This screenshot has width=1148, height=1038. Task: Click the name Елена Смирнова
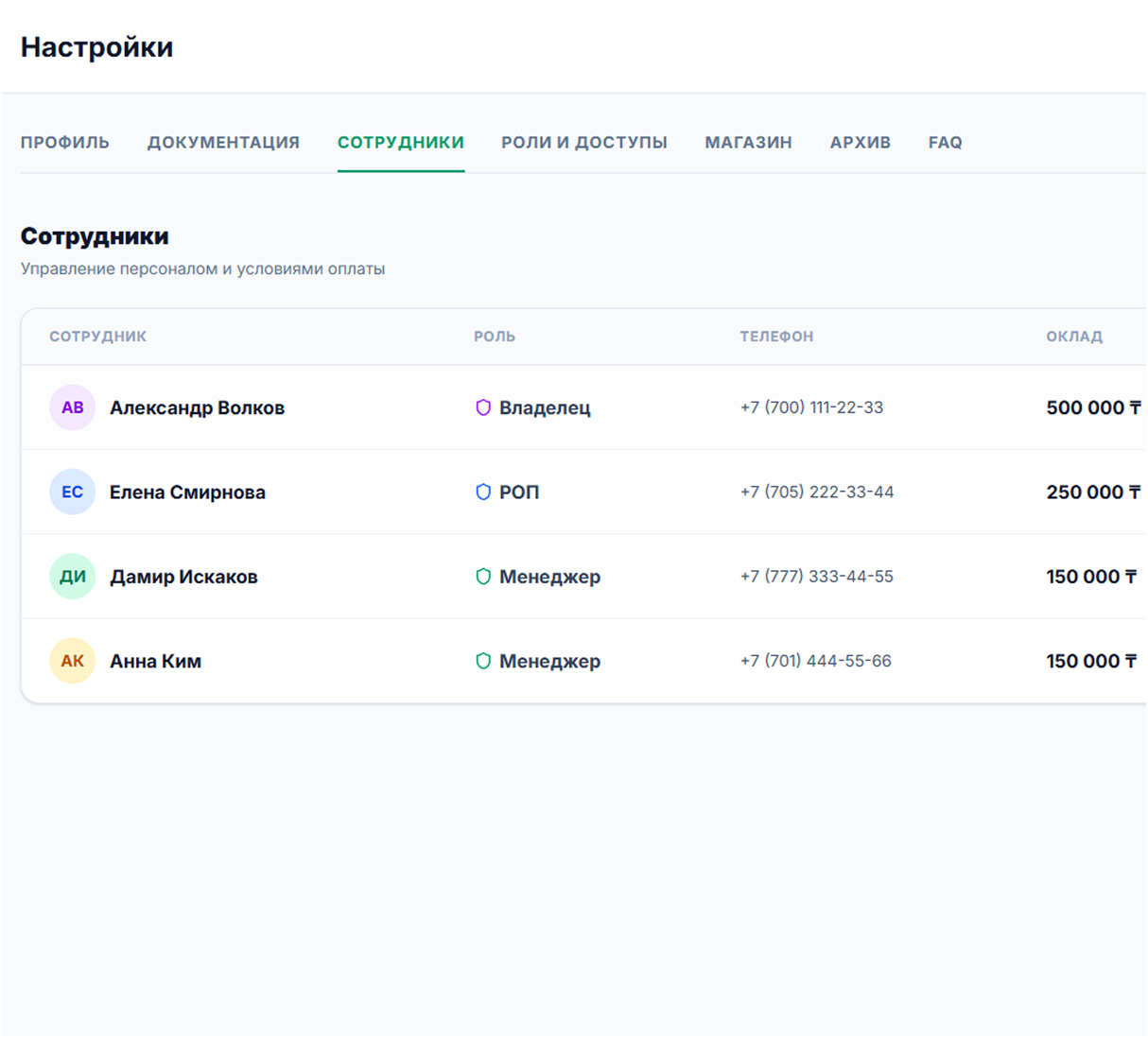[x=187, y=492]
